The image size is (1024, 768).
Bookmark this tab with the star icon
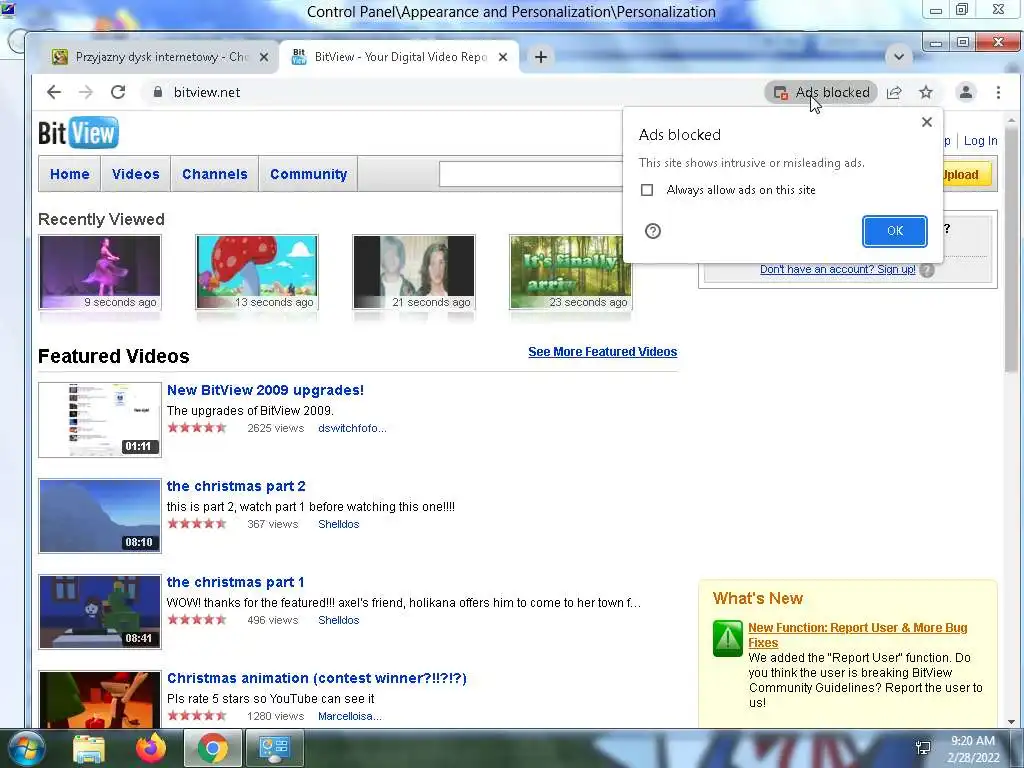pyautogui.click(x=926, y=92)
